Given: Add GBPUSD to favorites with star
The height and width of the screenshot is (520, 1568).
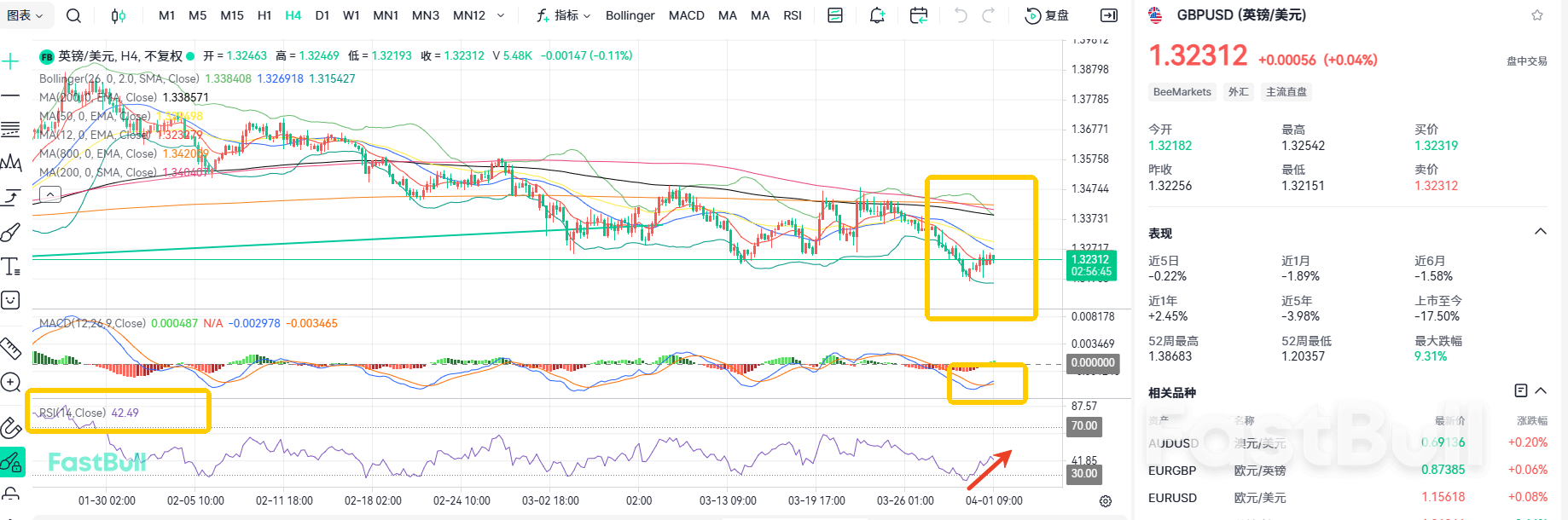Looking at the screenshot, I should coord(1537,15).
